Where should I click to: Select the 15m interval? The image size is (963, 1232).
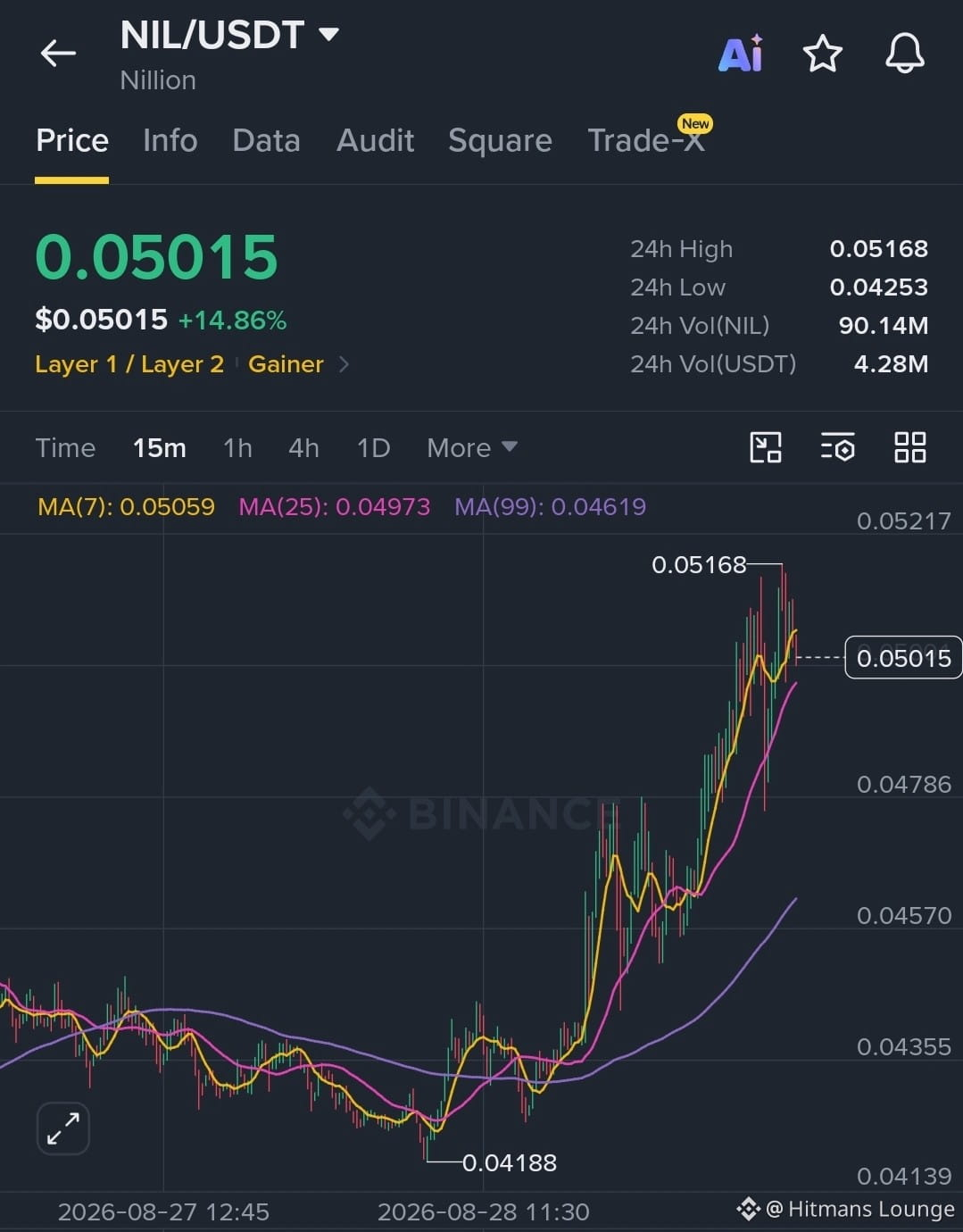coord(160,447)
